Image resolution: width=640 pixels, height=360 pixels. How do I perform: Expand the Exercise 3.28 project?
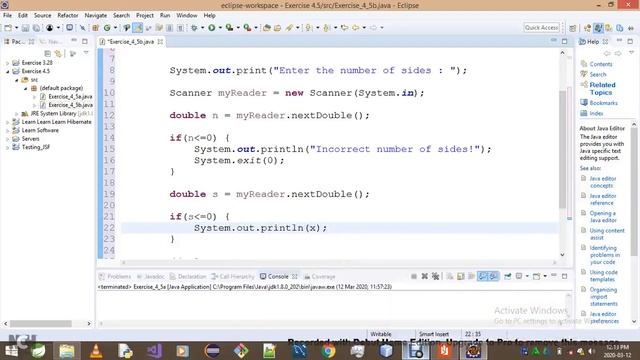7,63
